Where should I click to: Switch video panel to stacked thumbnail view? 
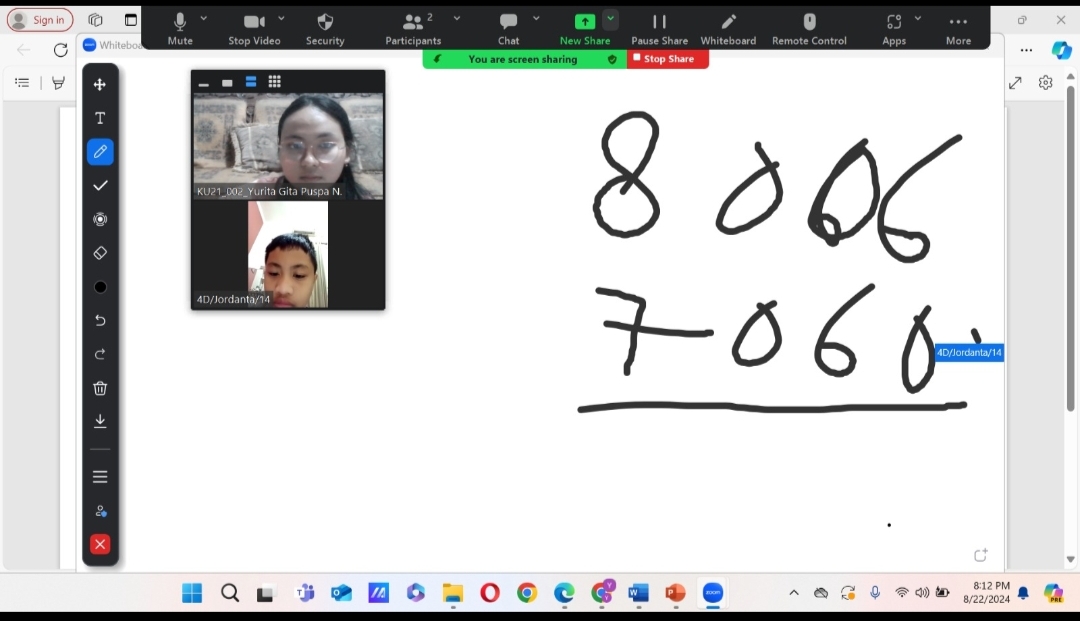click(x=251, y=82)
